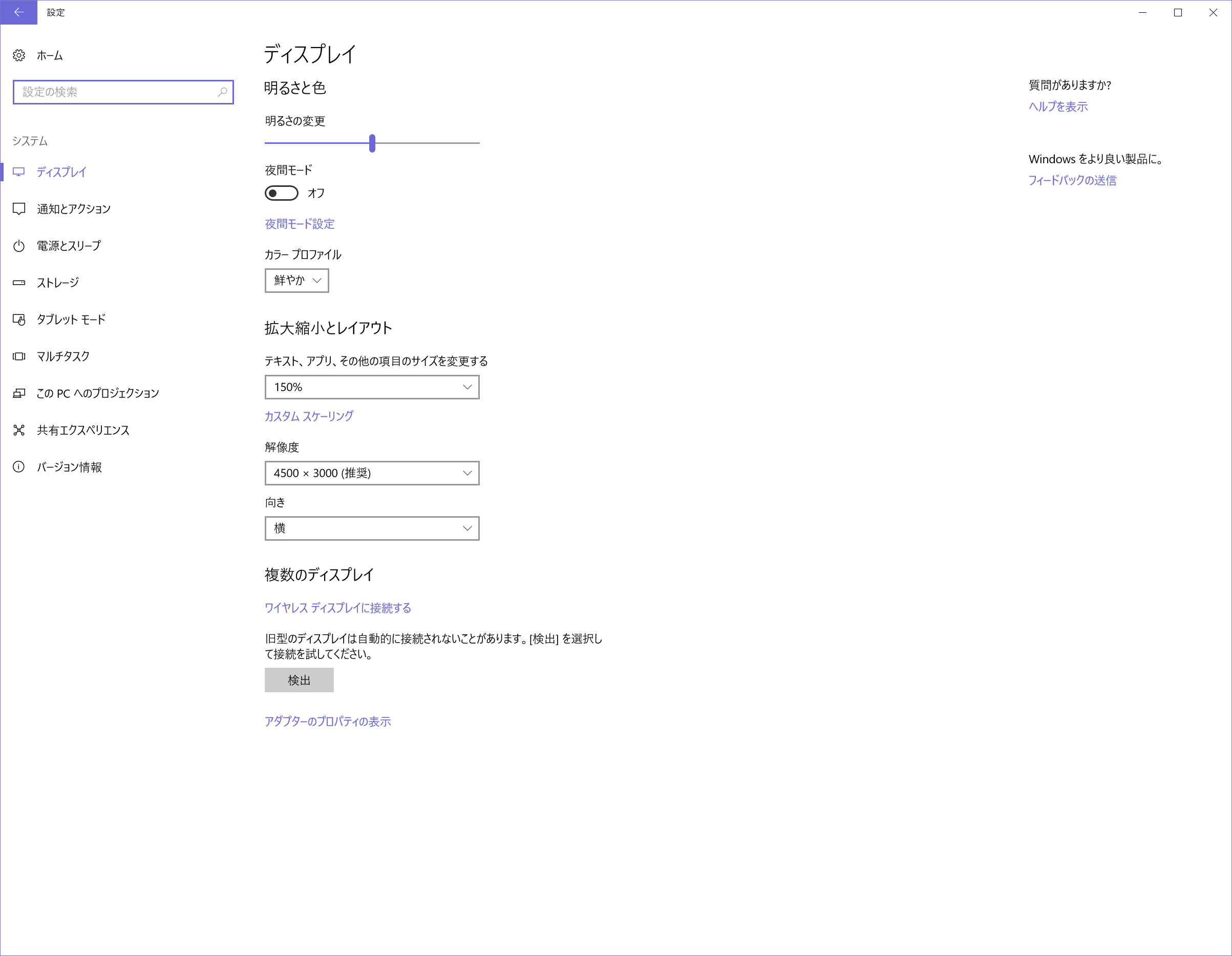Click the タブレット モード icon
Screen dimensions: 1232x956
pos(19,320)
